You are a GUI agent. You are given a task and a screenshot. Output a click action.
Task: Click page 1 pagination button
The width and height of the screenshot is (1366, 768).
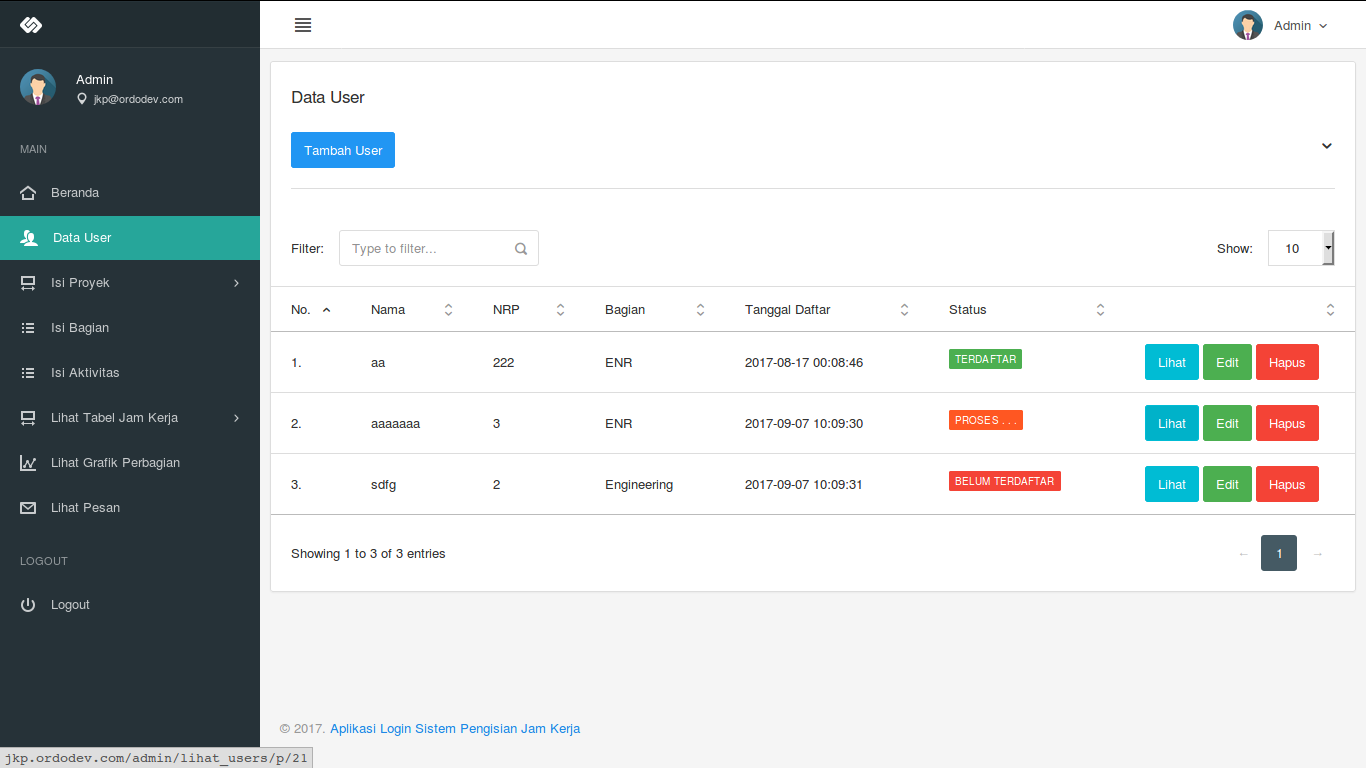coord(1279,553)
